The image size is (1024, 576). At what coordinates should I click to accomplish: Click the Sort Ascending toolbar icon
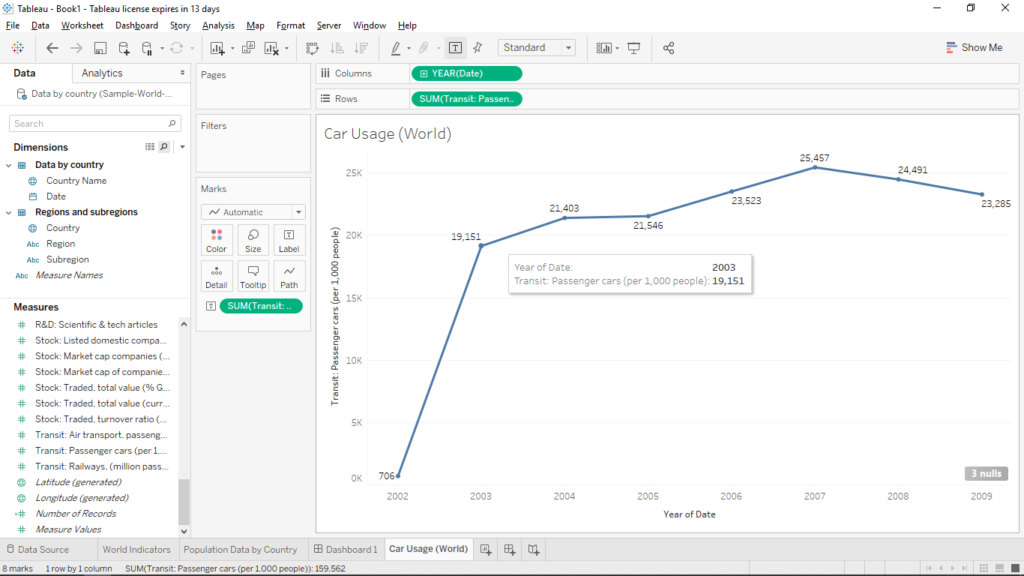coord(337,47)
